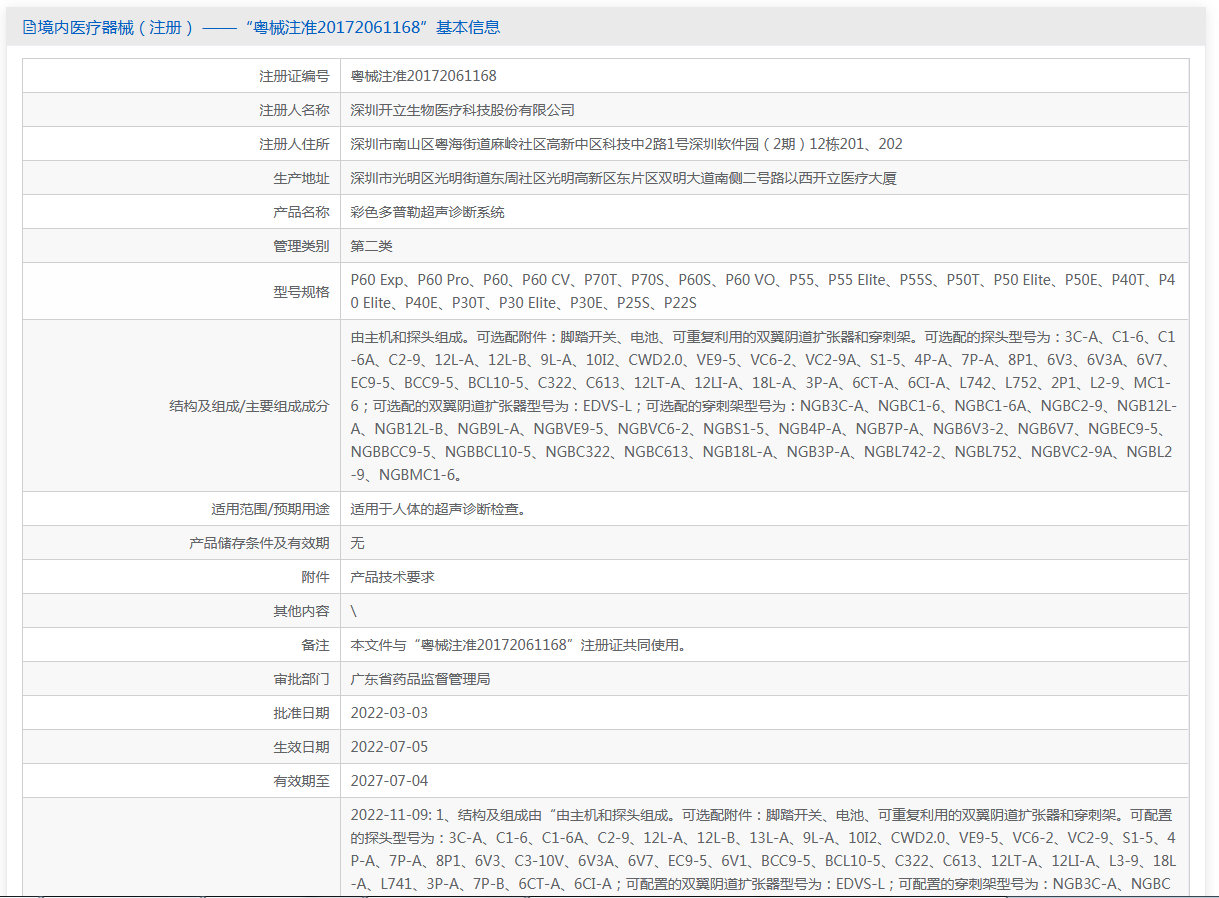The height and width of the screenshot is (898, 1219).
Task: Click the attachment value 产品技术要求
Action: (x=393, y=577)
